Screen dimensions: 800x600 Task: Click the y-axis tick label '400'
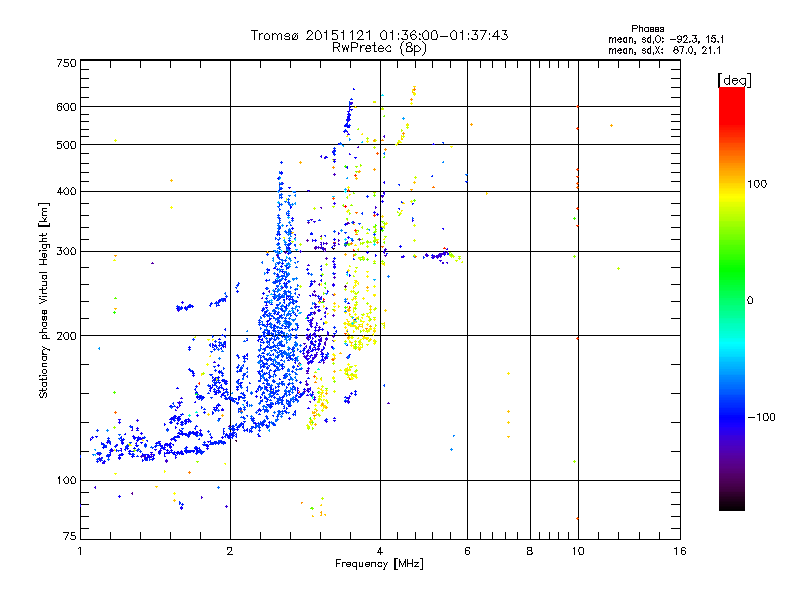tap(67, 192)
